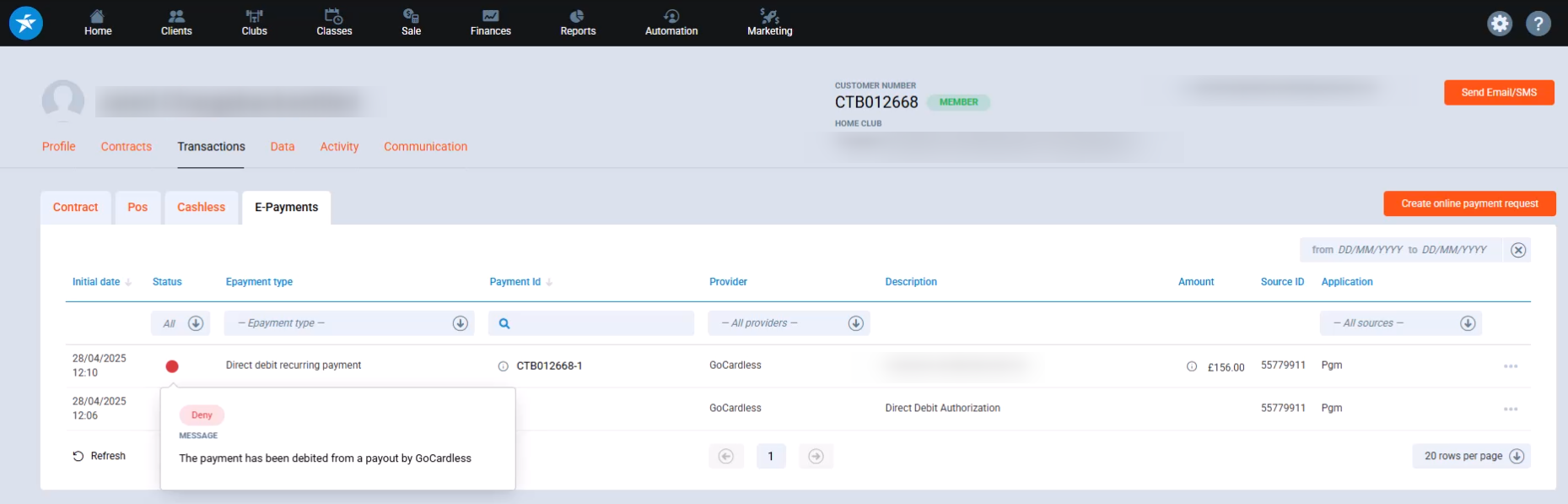Sort by Initial date column header
The image size is (1568, 504).
point(96,282)
